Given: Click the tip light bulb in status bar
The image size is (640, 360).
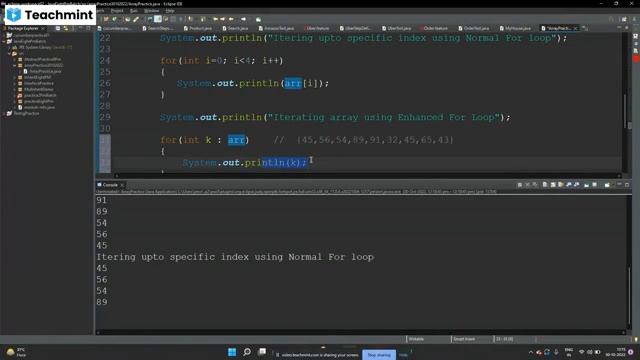Looking at the screenshot, I should [x=636, y=339].
